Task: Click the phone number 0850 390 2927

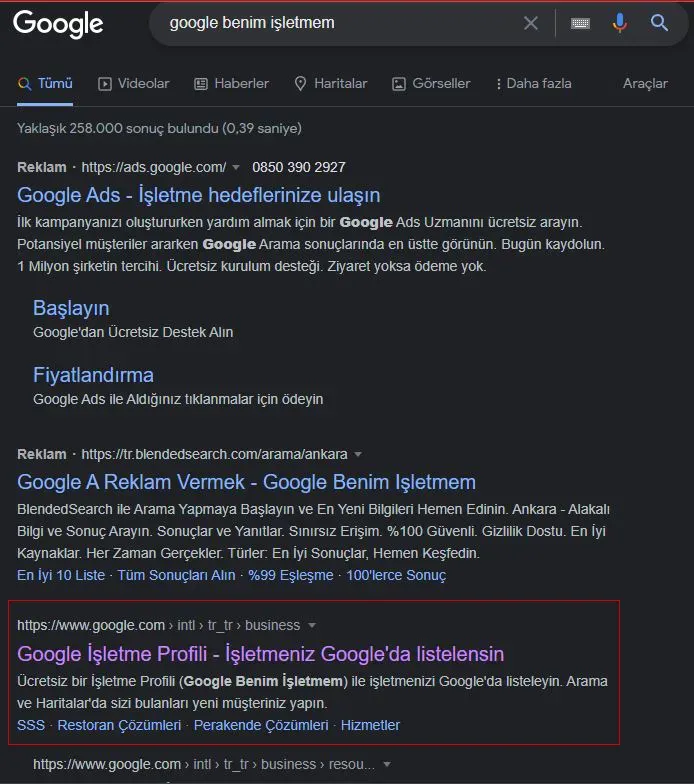Action: click(298, 167)
